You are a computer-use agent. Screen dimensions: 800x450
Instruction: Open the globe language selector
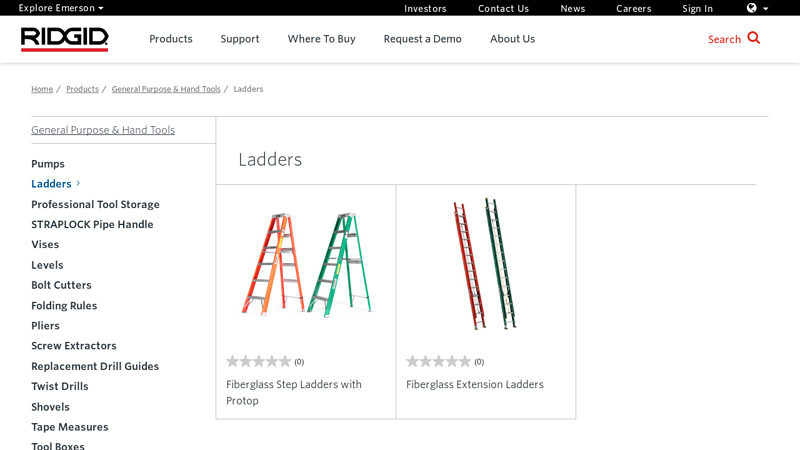click(x=757, y=8)
